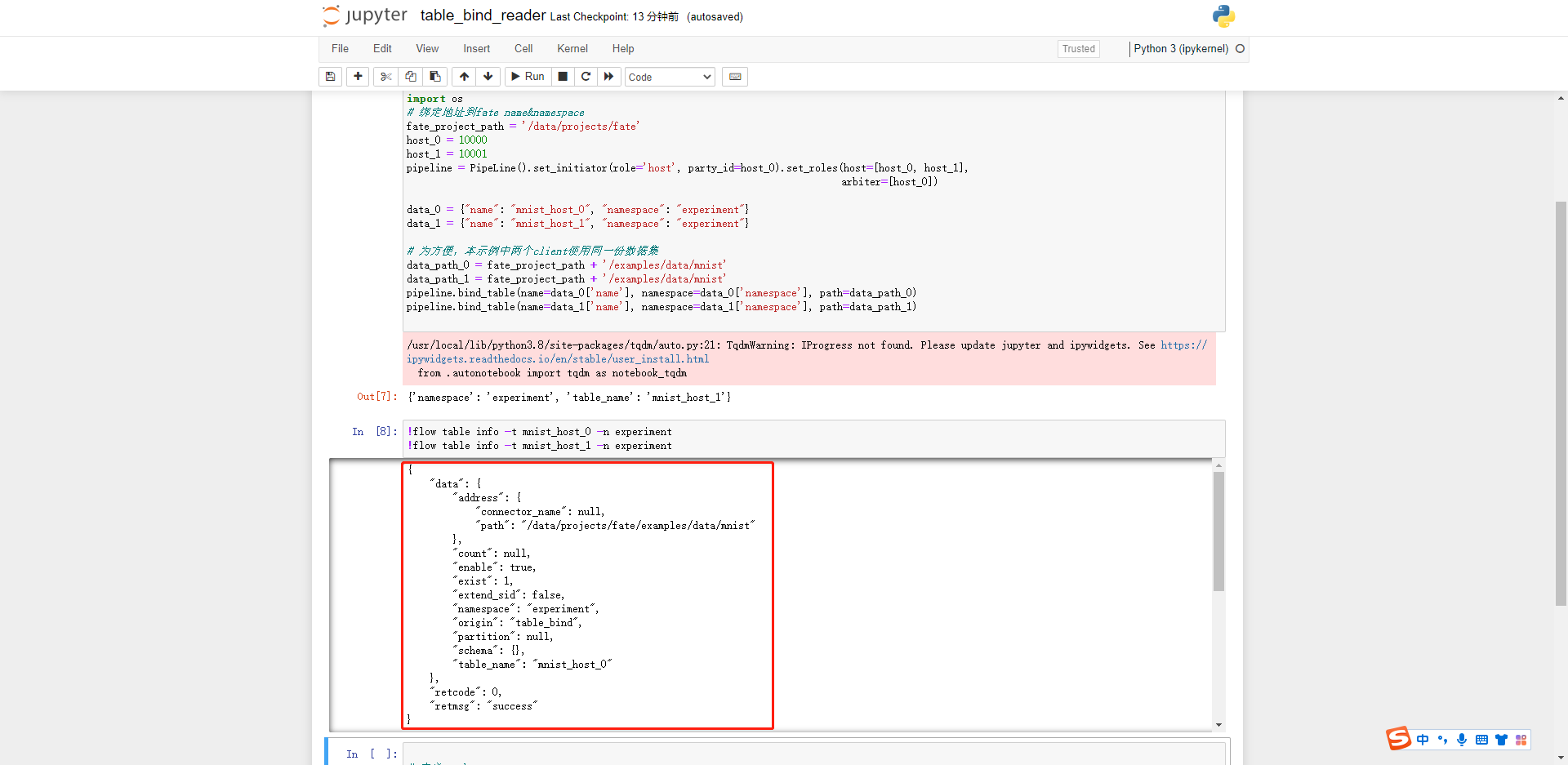
Task: Restart kernel and run all cells
Action: coord(609,76)
